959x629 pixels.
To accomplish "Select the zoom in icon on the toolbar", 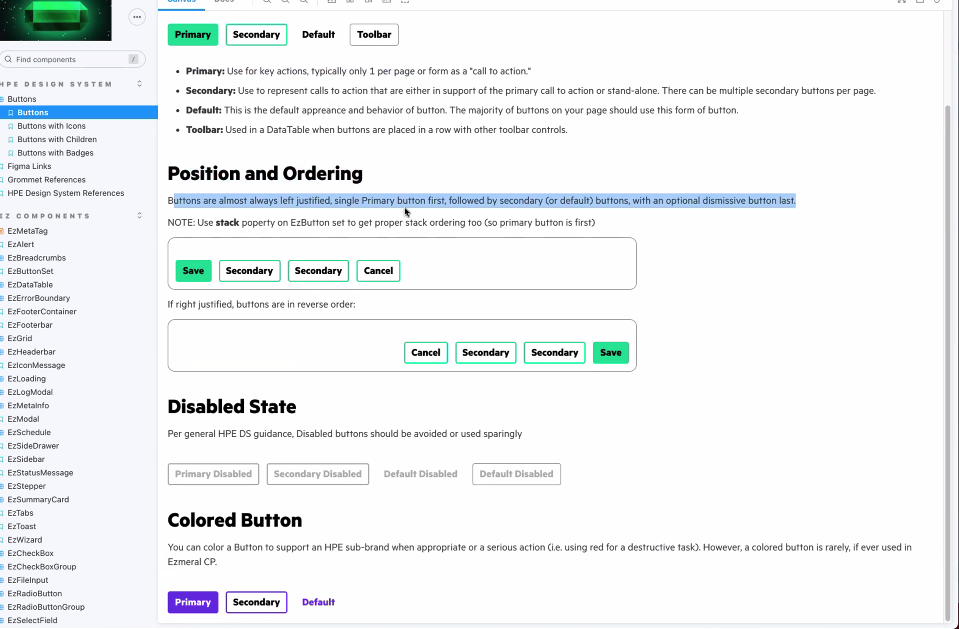I will click(268, 4).
